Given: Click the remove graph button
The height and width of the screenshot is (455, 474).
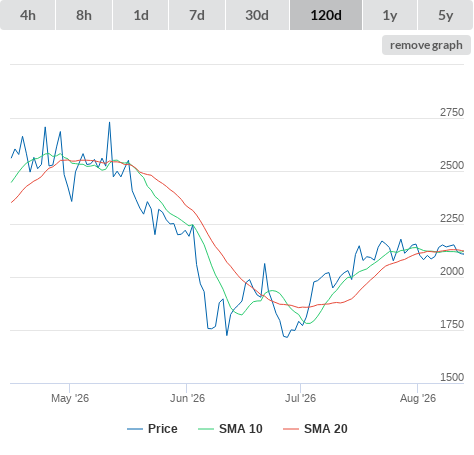Looking at the screenshot, I should [426, 45].
